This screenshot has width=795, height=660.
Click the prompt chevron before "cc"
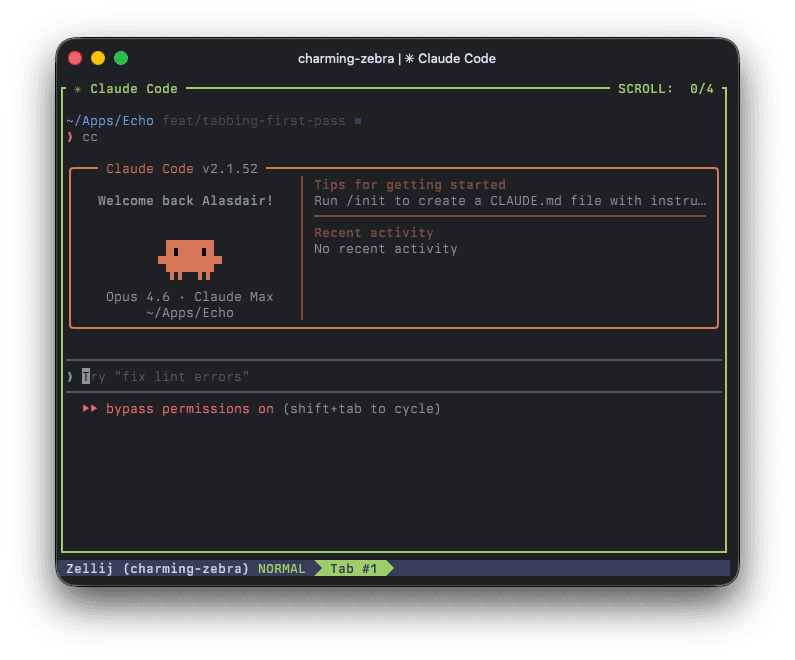[x=70, y=137]
